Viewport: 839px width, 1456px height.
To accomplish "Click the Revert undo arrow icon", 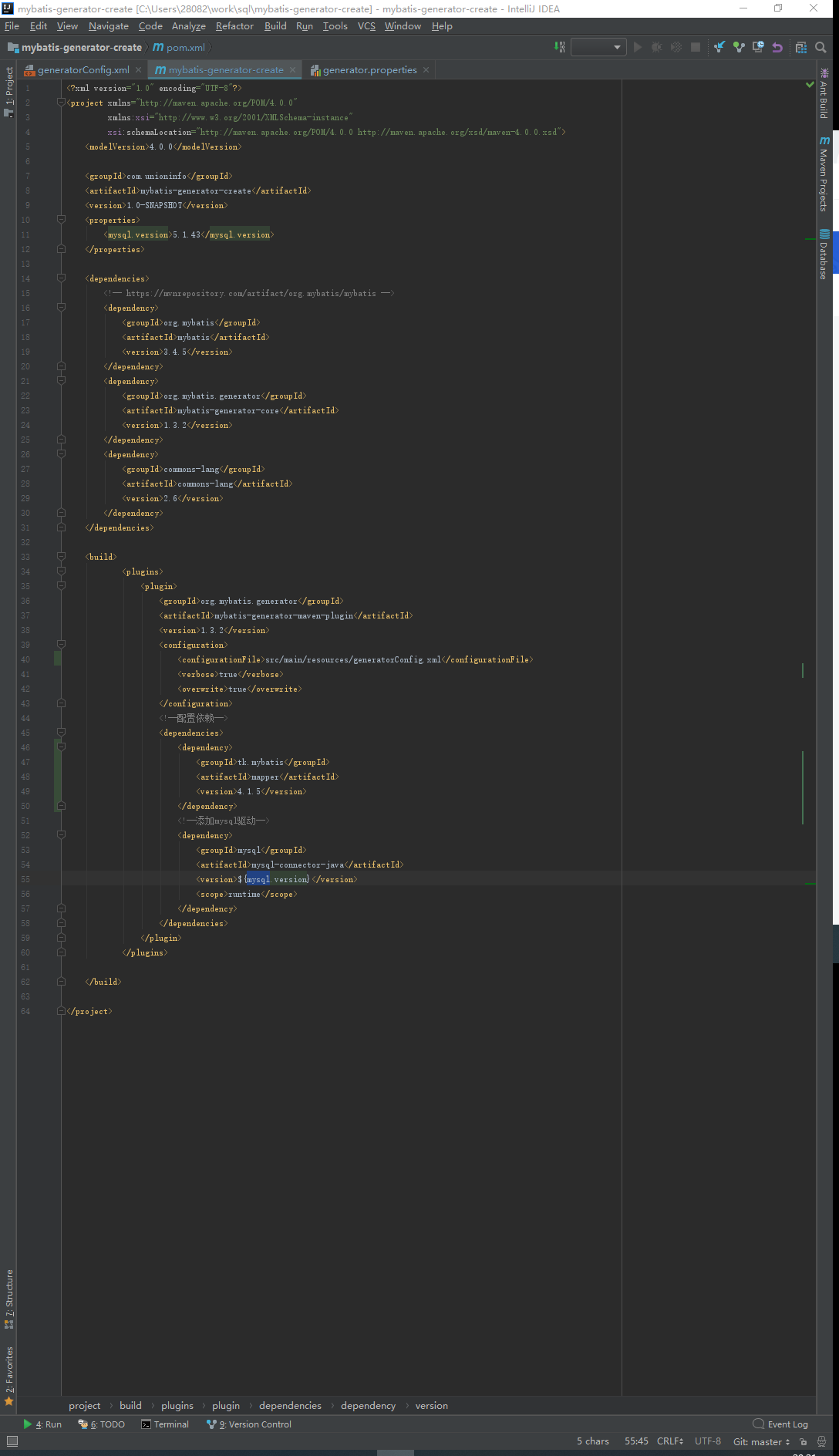I will [777, 47].
